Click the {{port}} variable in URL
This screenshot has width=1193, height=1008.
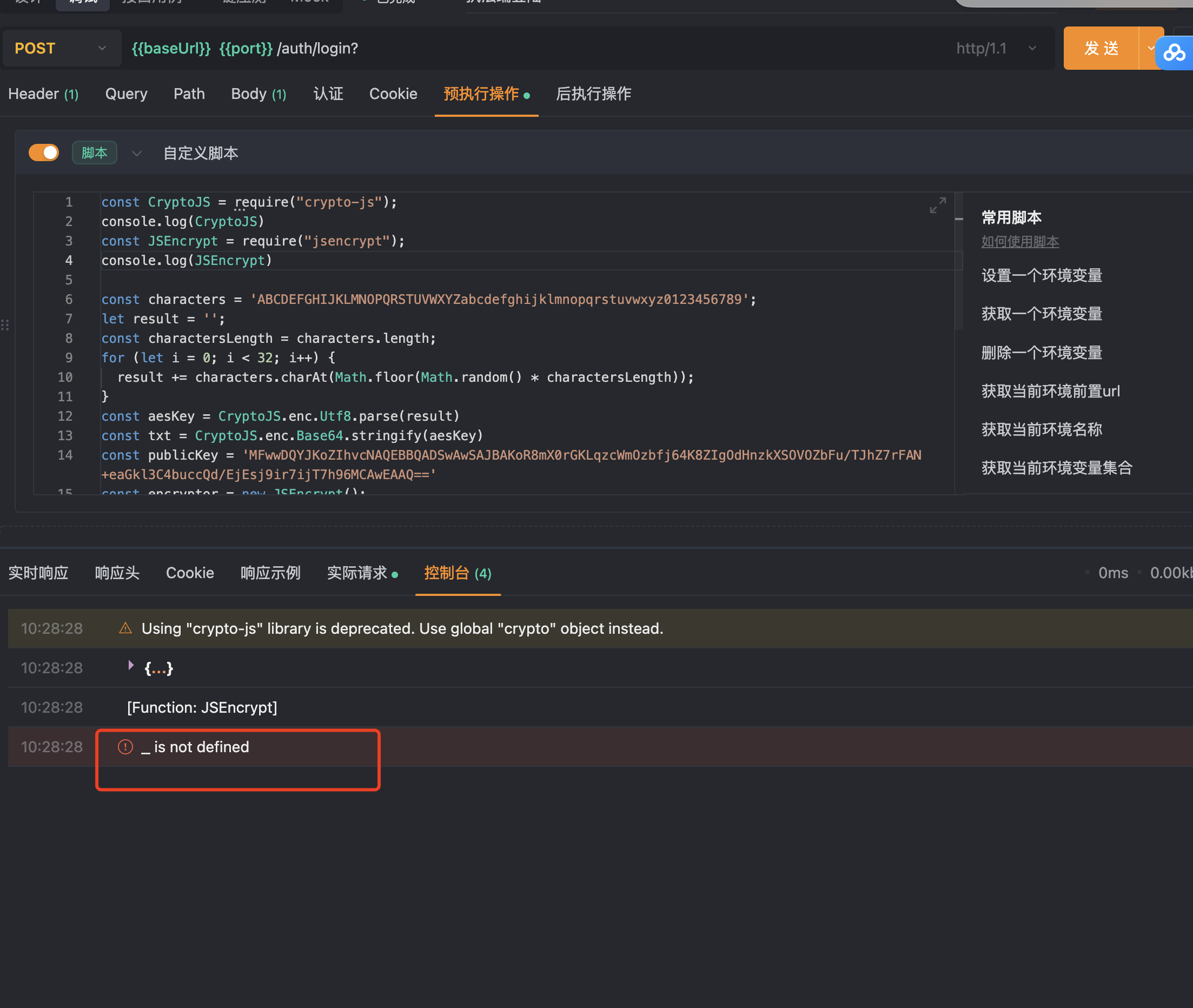tap(246, 49)
